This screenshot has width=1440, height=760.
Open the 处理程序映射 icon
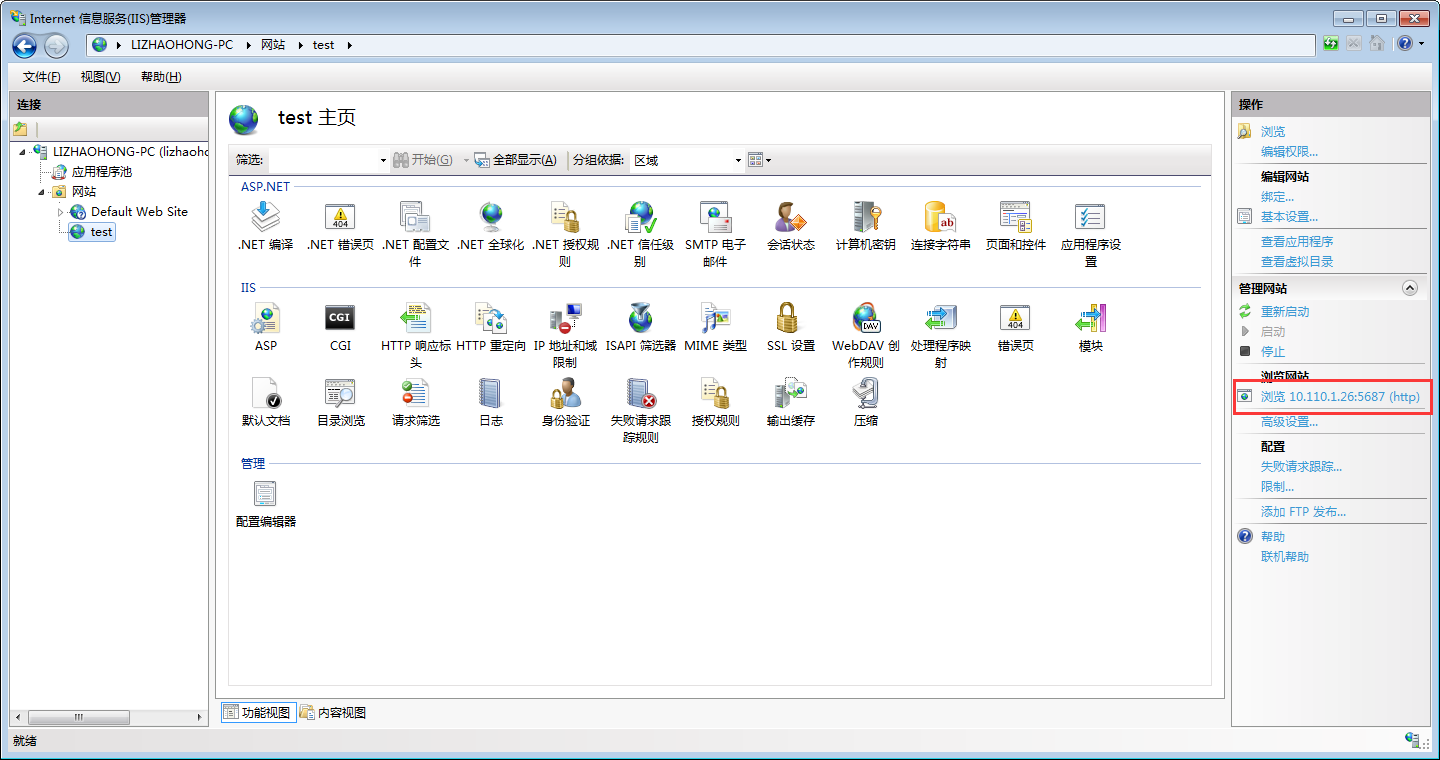(x=940, y=318)
